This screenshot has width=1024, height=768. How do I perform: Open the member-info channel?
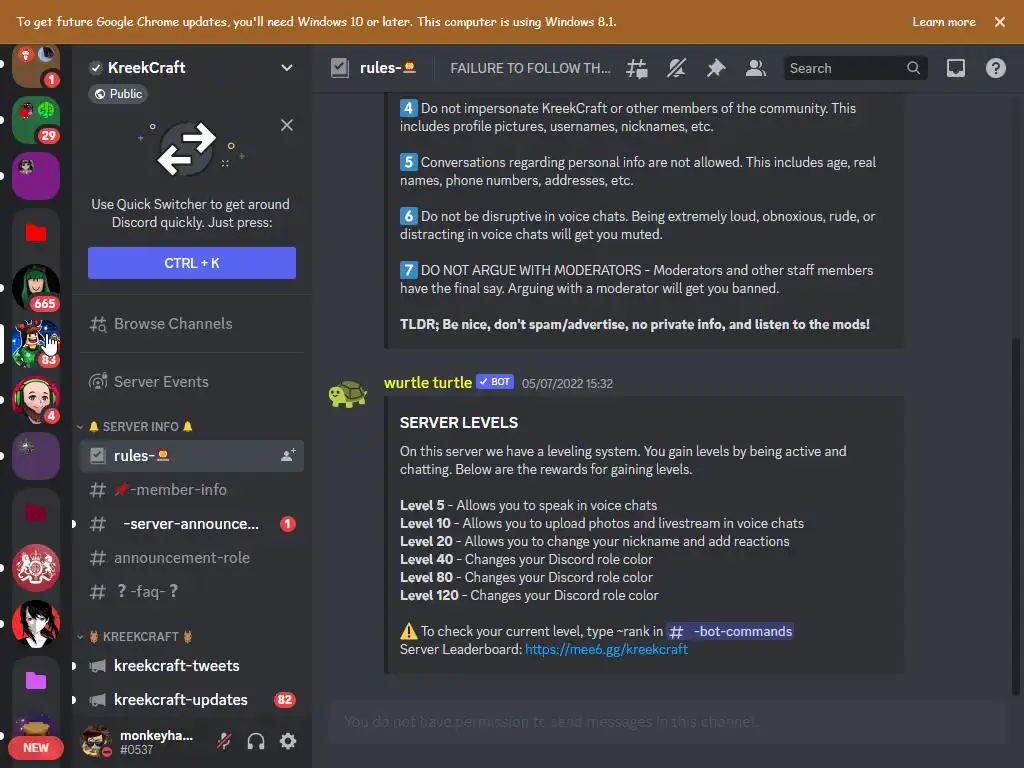pyautogui.click(x=192, y=490)
